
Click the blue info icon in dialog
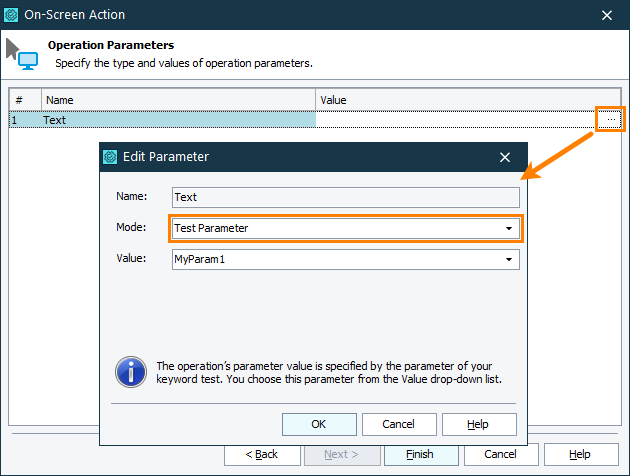131,373
